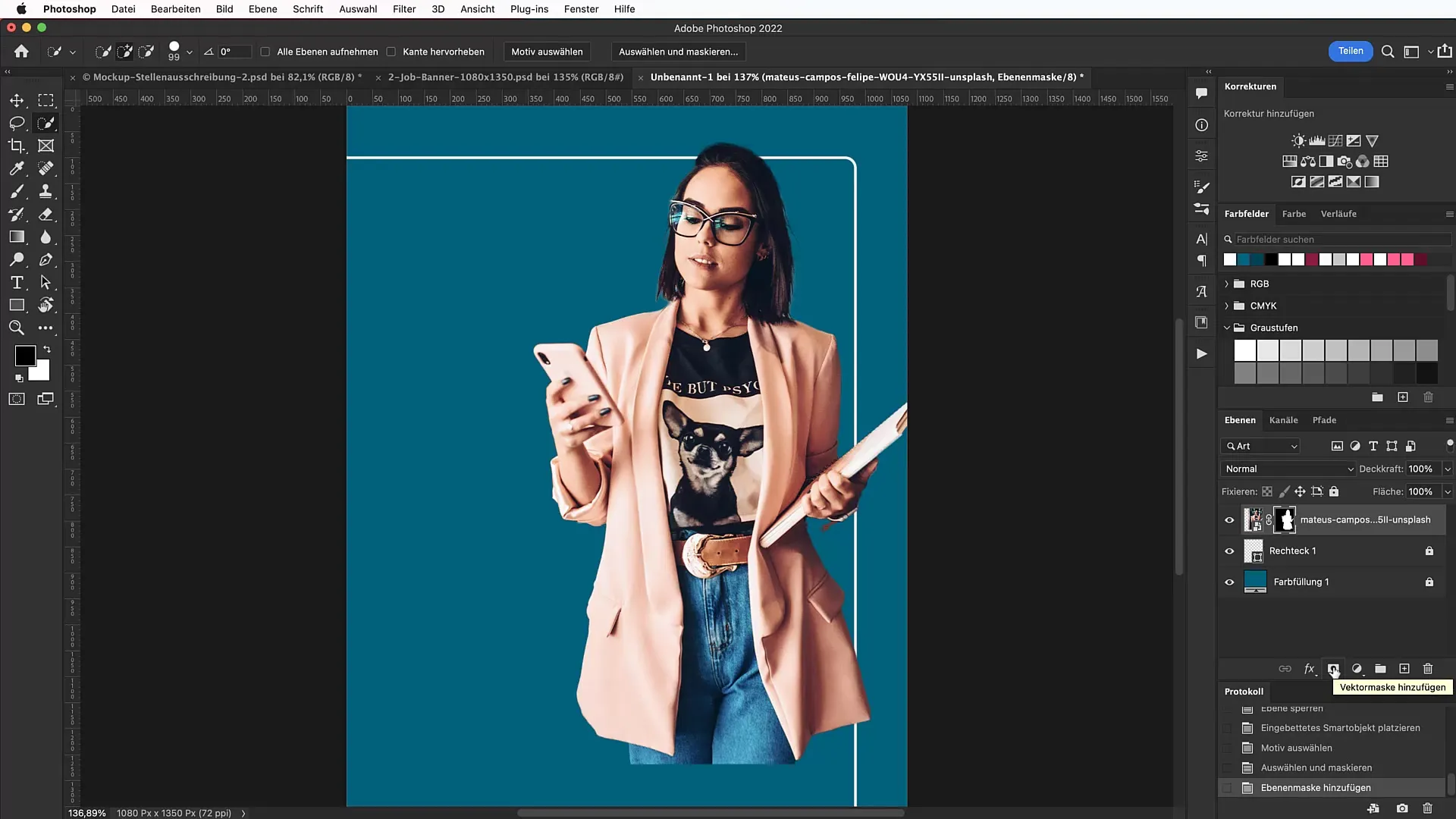Expand the RGB color swatch group
The width and height of the screenshot is (1456, 819).
(1226, 283)
